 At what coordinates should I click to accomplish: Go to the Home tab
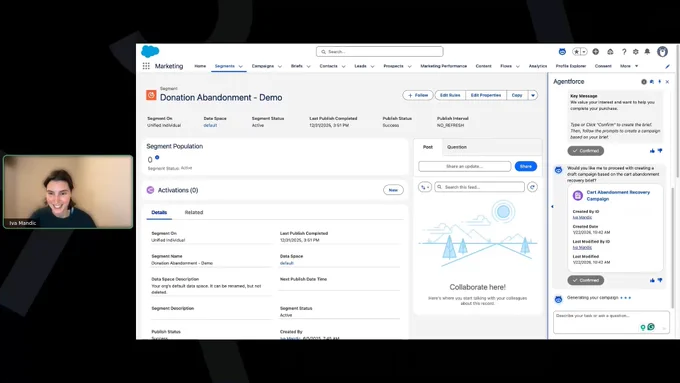[x=200, y=66]
